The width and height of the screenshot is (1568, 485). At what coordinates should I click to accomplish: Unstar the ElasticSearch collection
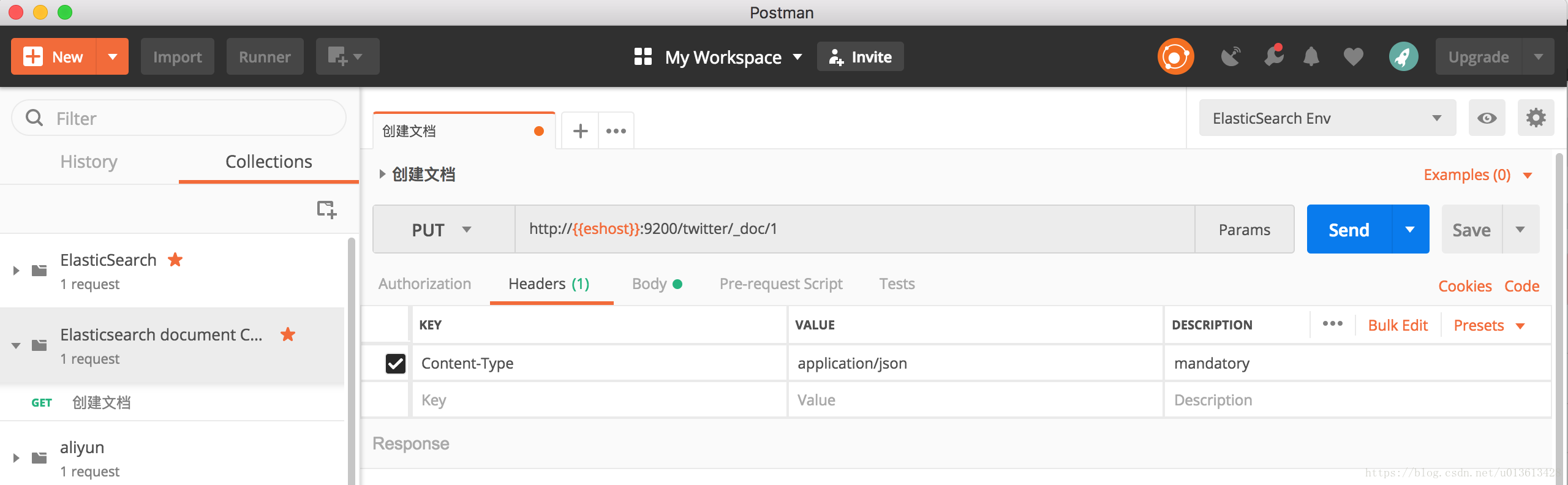(175, 260)
